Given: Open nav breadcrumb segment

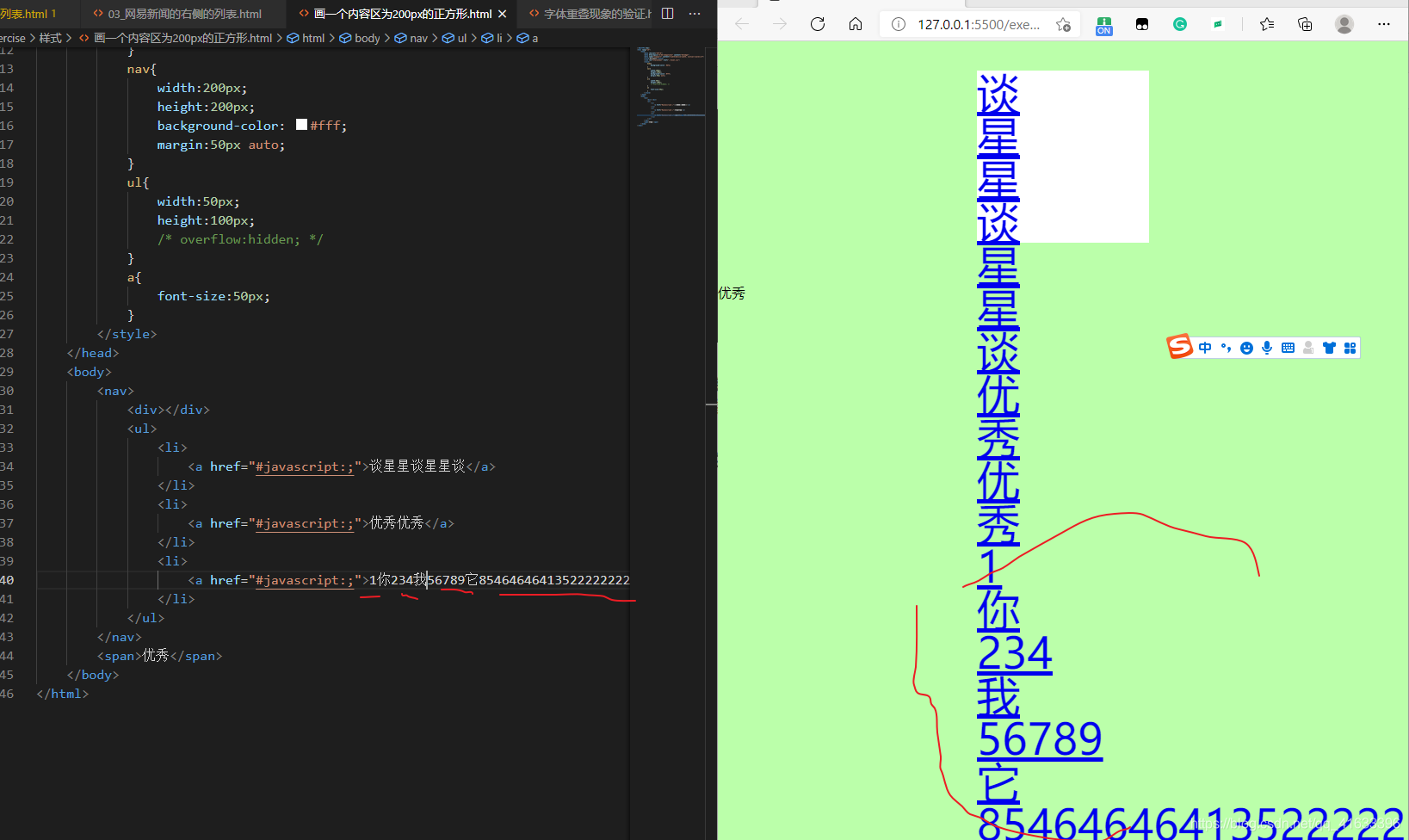Looking at the screenshot, I should point(411,38).
